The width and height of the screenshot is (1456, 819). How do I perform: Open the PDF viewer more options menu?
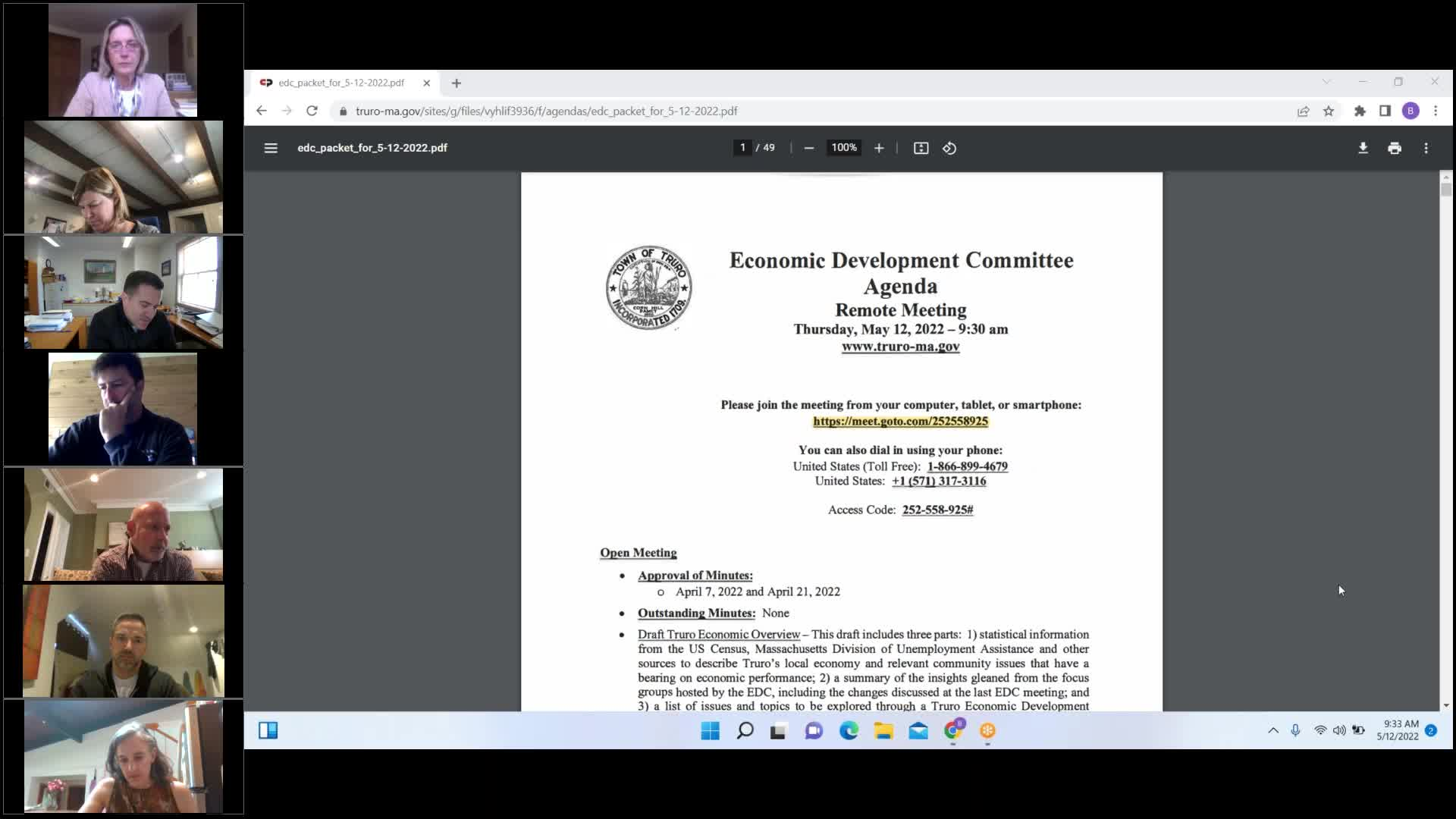pyautogui.click(x=1426, y=148)
